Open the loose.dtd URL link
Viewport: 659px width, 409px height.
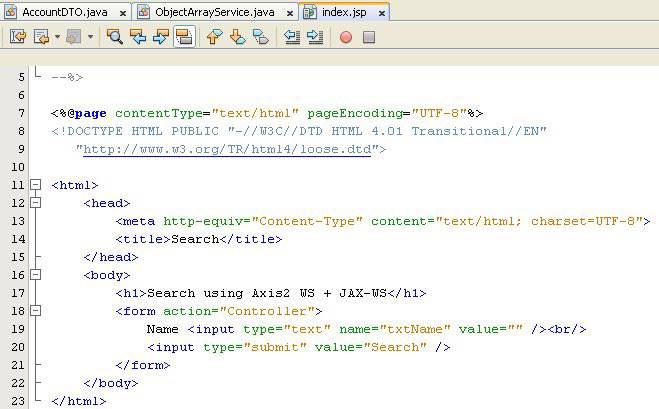tap(227, 150)
